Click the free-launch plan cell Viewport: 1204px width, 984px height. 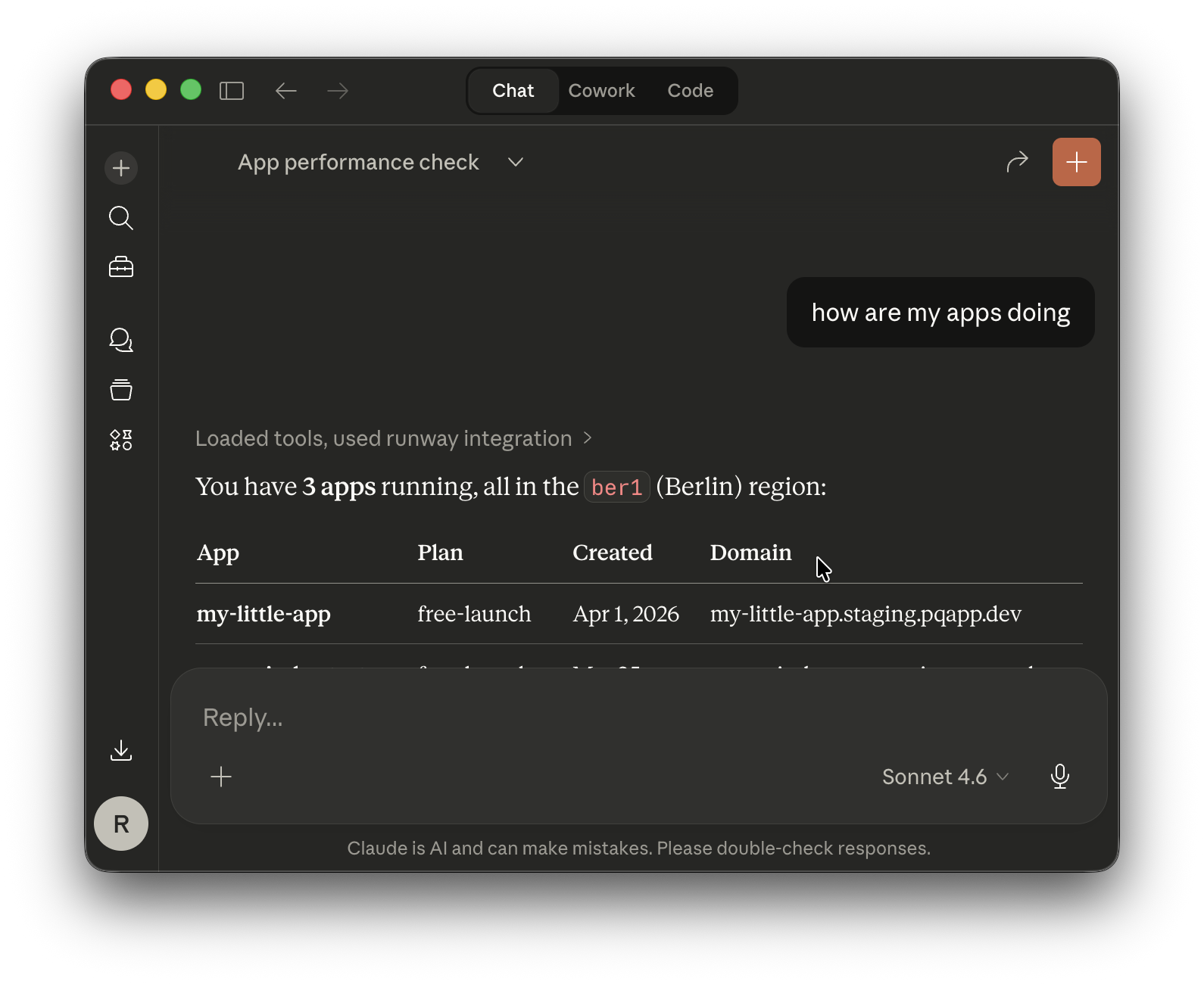point(474,613)
